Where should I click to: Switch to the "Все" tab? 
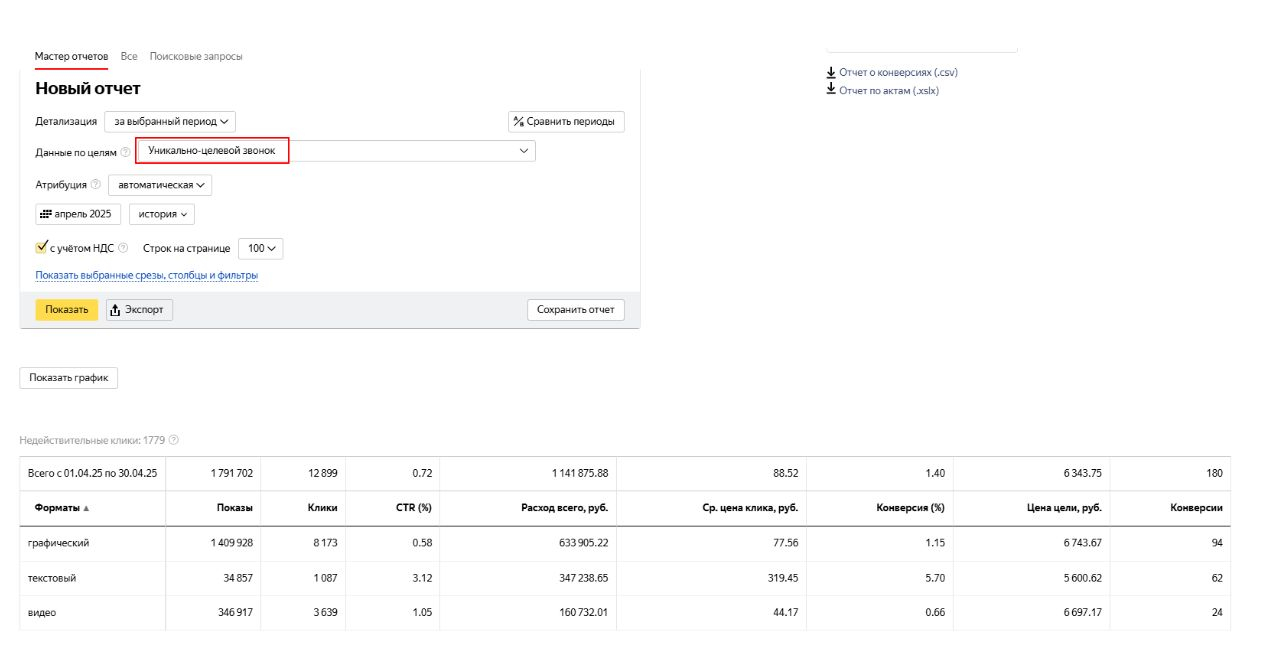(x=129, y=56)
